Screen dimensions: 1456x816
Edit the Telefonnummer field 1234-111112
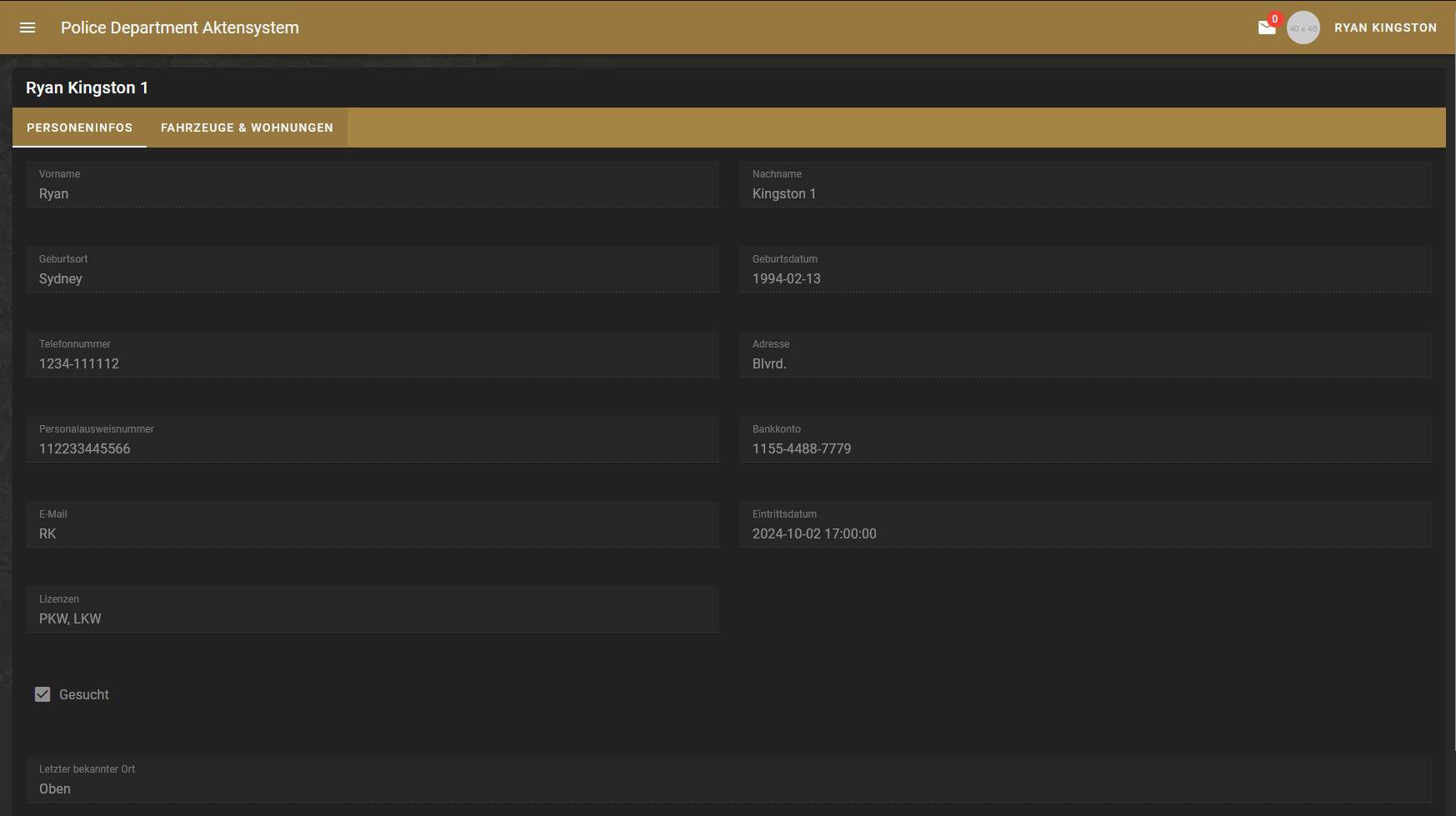(373, 354)
